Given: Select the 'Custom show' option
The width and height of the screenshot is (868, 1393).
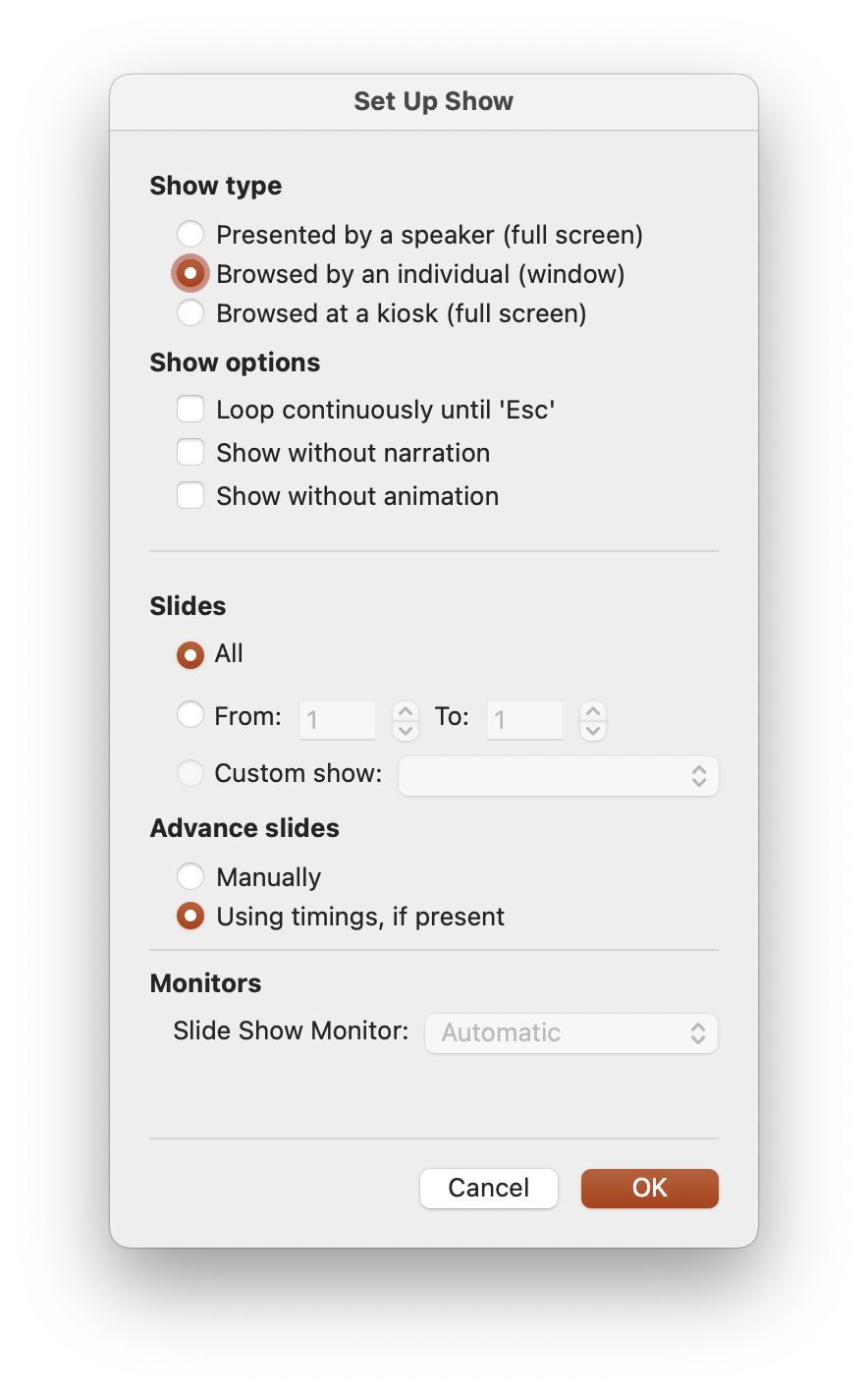Looking at the screenshot, I should (190, 773).
